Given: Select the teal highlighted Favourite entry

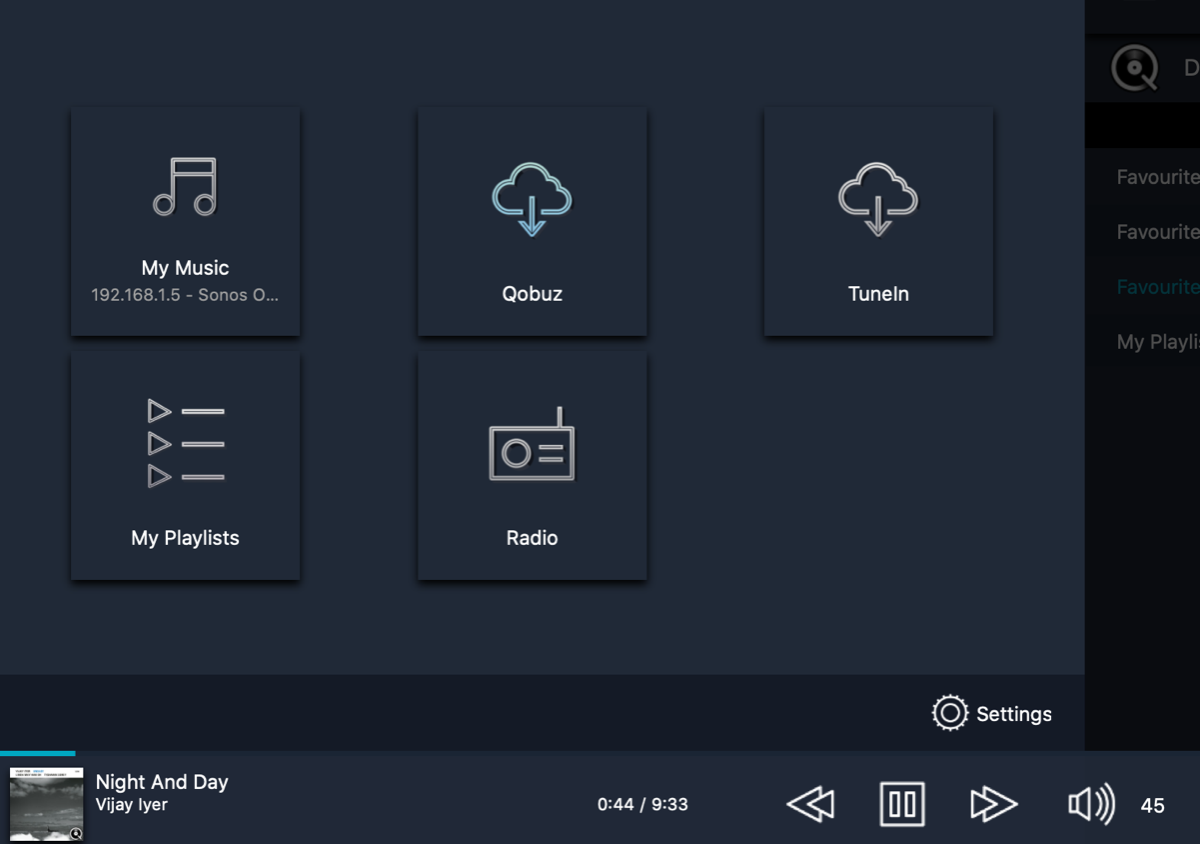Looking at the screenshot, I should coord(1157,287).
